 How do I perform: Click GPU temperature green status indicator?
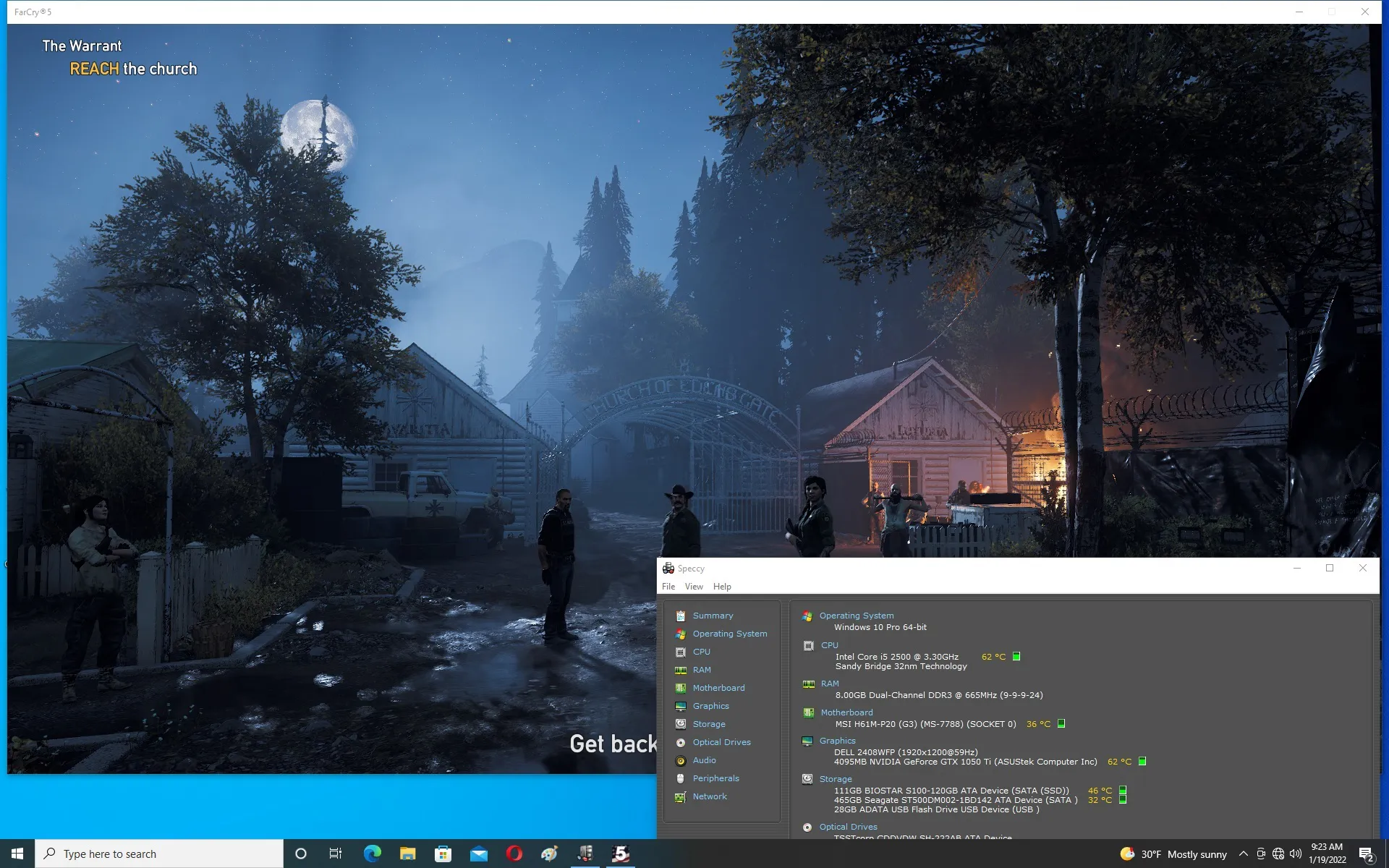[x=1142, y=761]
